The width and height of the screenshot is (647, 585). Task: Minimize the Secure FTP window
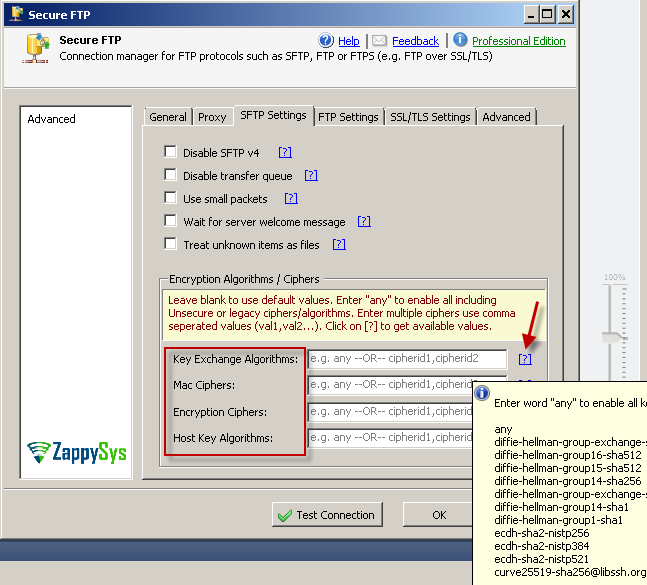click(x=531, y=15)
